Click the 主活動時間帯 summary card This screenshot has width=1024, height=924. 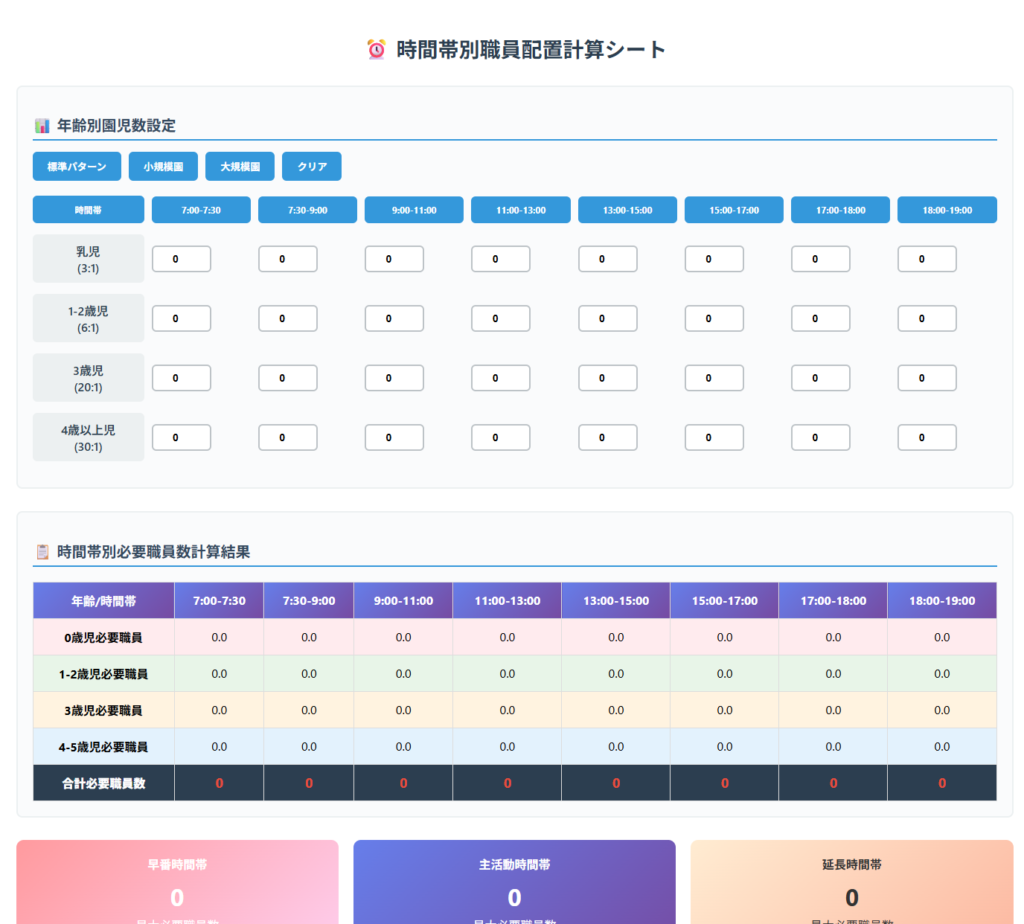[x=514, y=882]
